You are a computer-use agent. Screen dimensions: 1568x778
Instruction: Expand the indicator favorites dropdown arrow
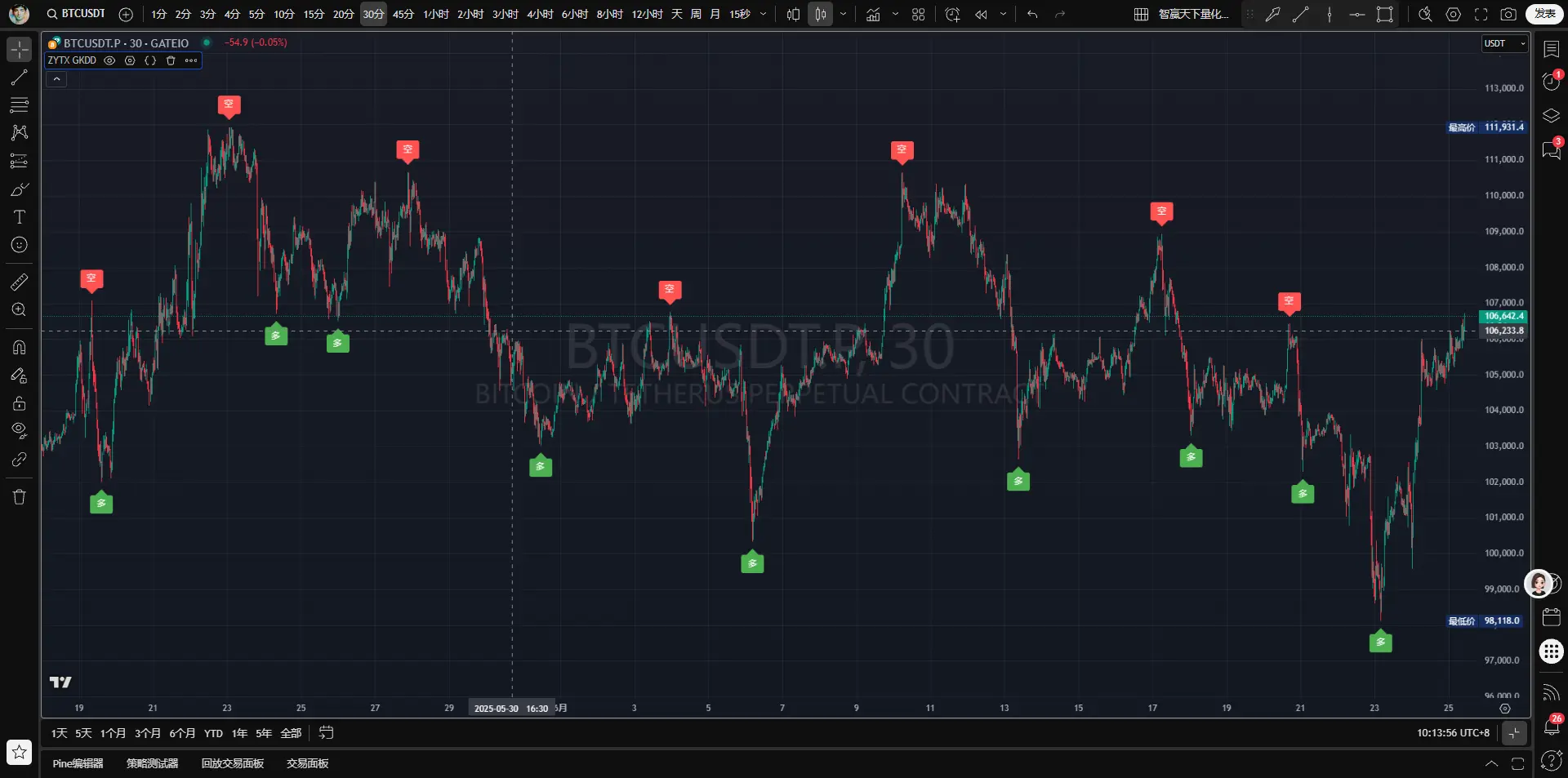[x=895, y=14]
